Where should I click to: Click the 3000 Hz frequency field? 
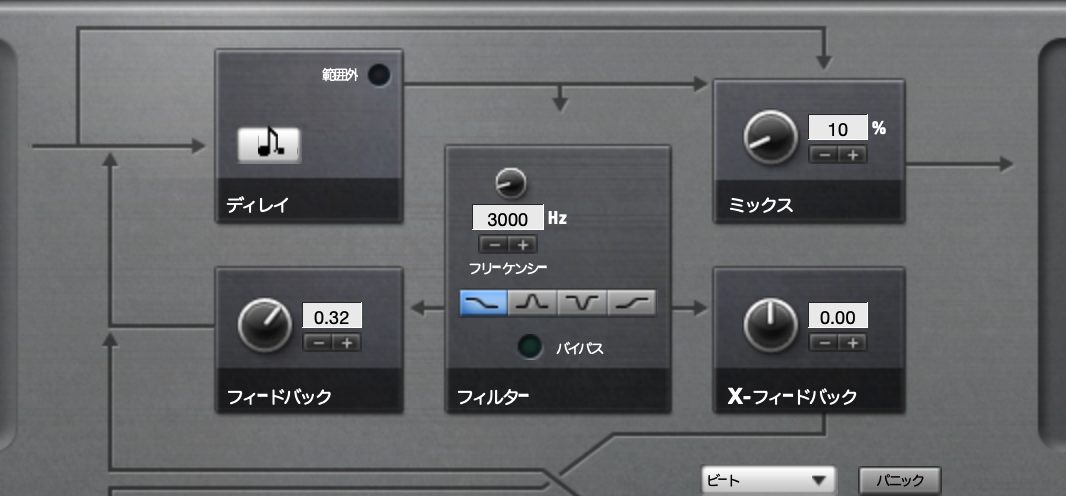click(x=508, y=219)
